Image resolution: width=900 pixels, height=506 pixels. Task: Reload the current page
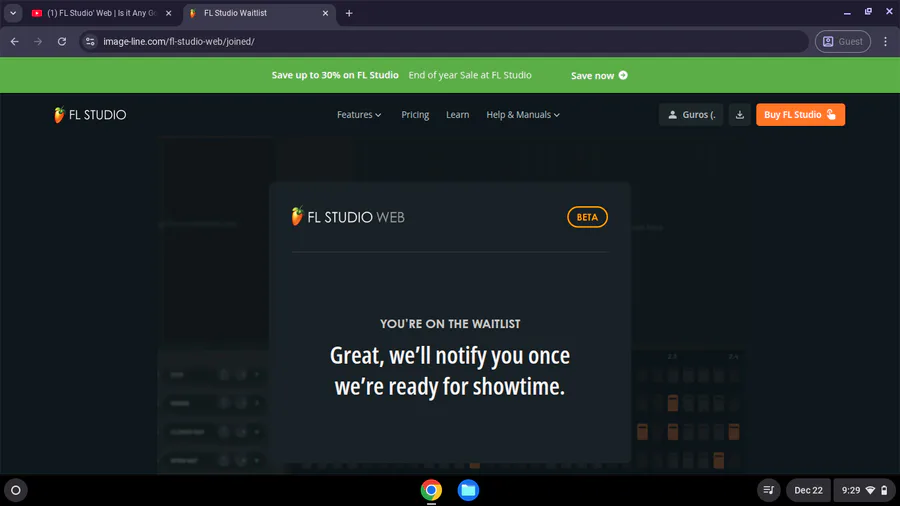click(x=62, y=41)
